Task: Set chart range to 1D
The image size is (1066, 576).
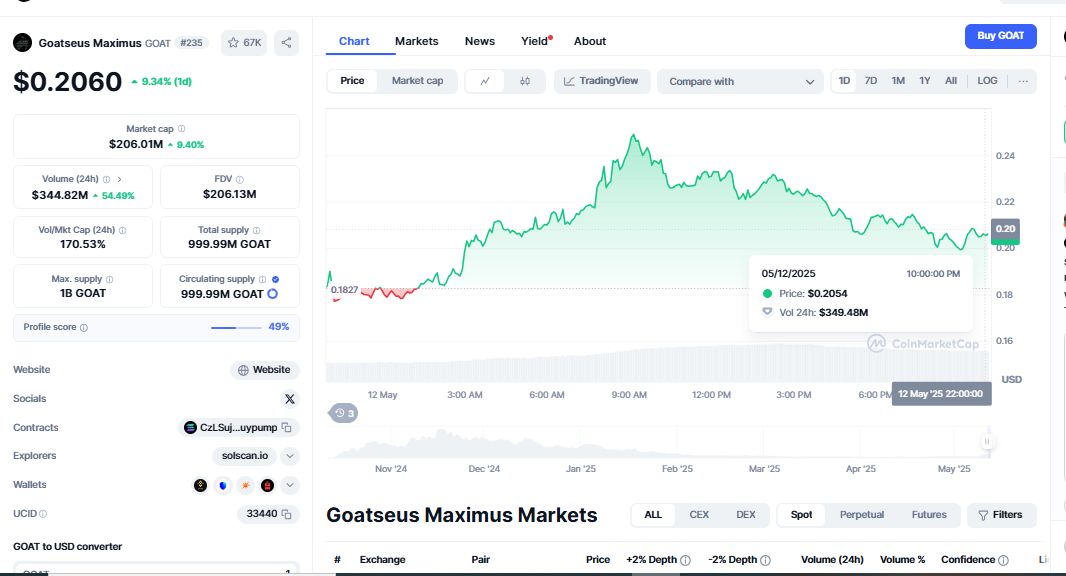Action: pyautogui.click(x=844, y=81)
